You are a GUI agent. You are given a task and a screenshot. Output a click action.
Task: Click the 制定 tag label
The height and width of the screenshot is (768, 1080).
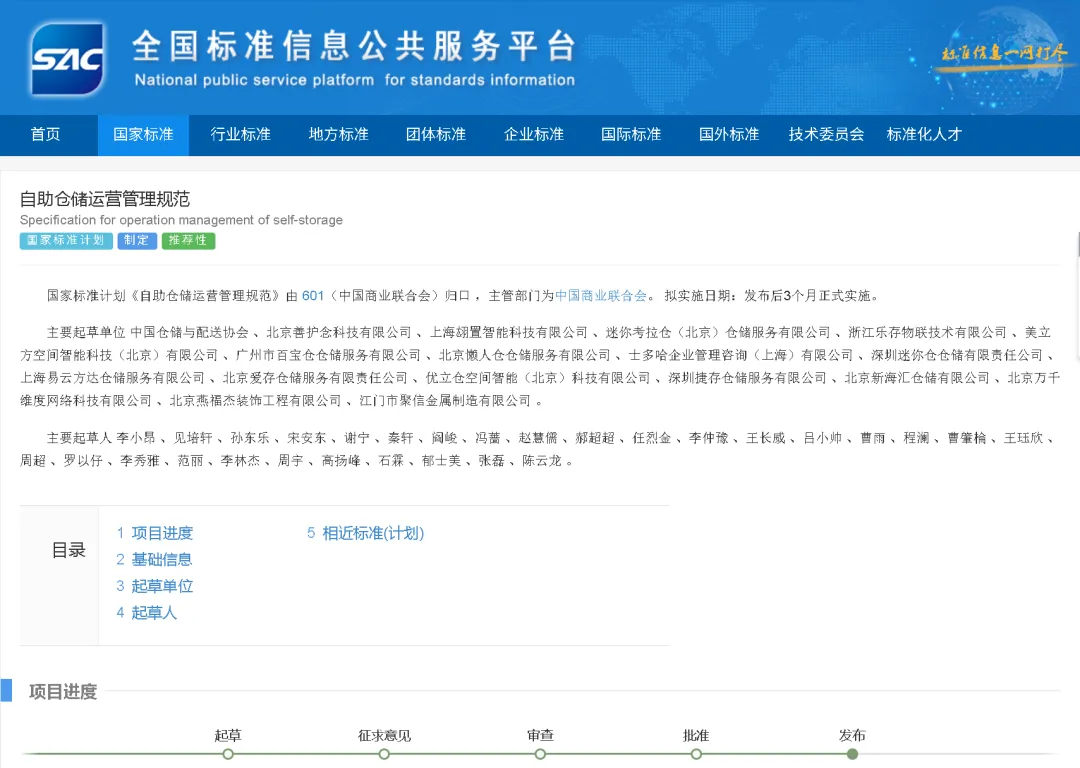[136, 240]
